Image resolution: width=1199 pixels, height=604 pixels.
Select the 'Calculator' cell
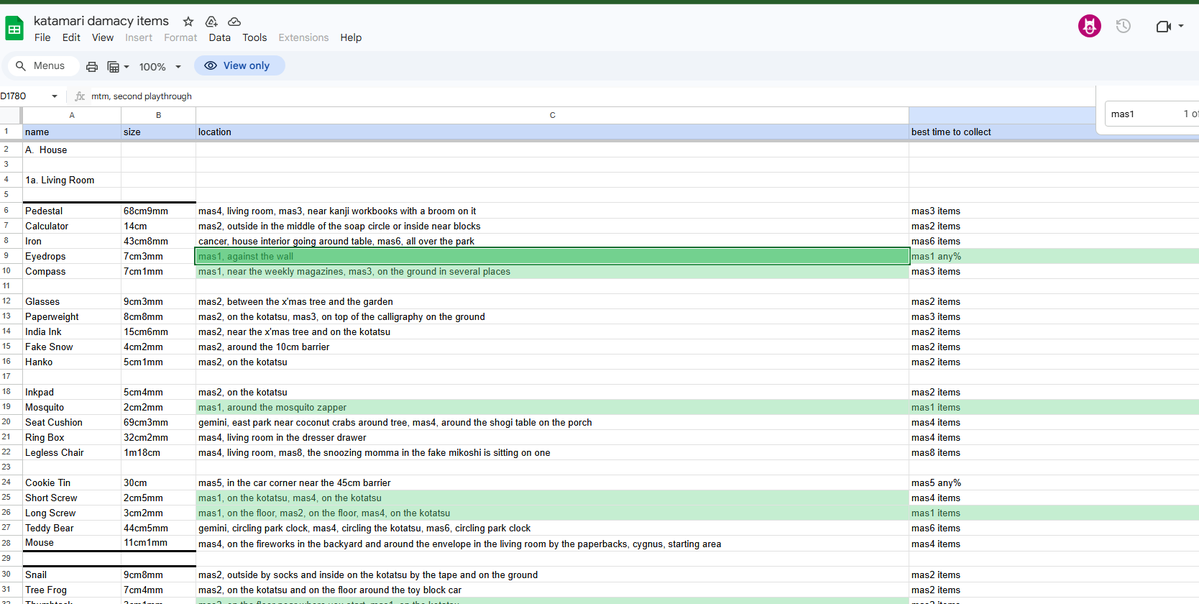point(72,226)
